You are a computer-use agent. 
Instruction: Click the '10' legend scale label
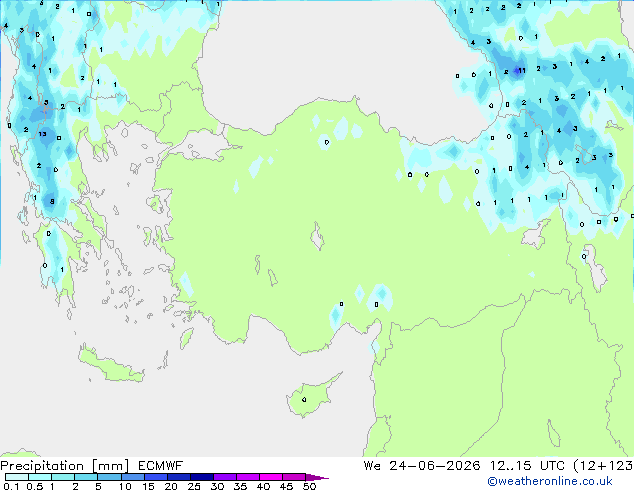[125, 486]
